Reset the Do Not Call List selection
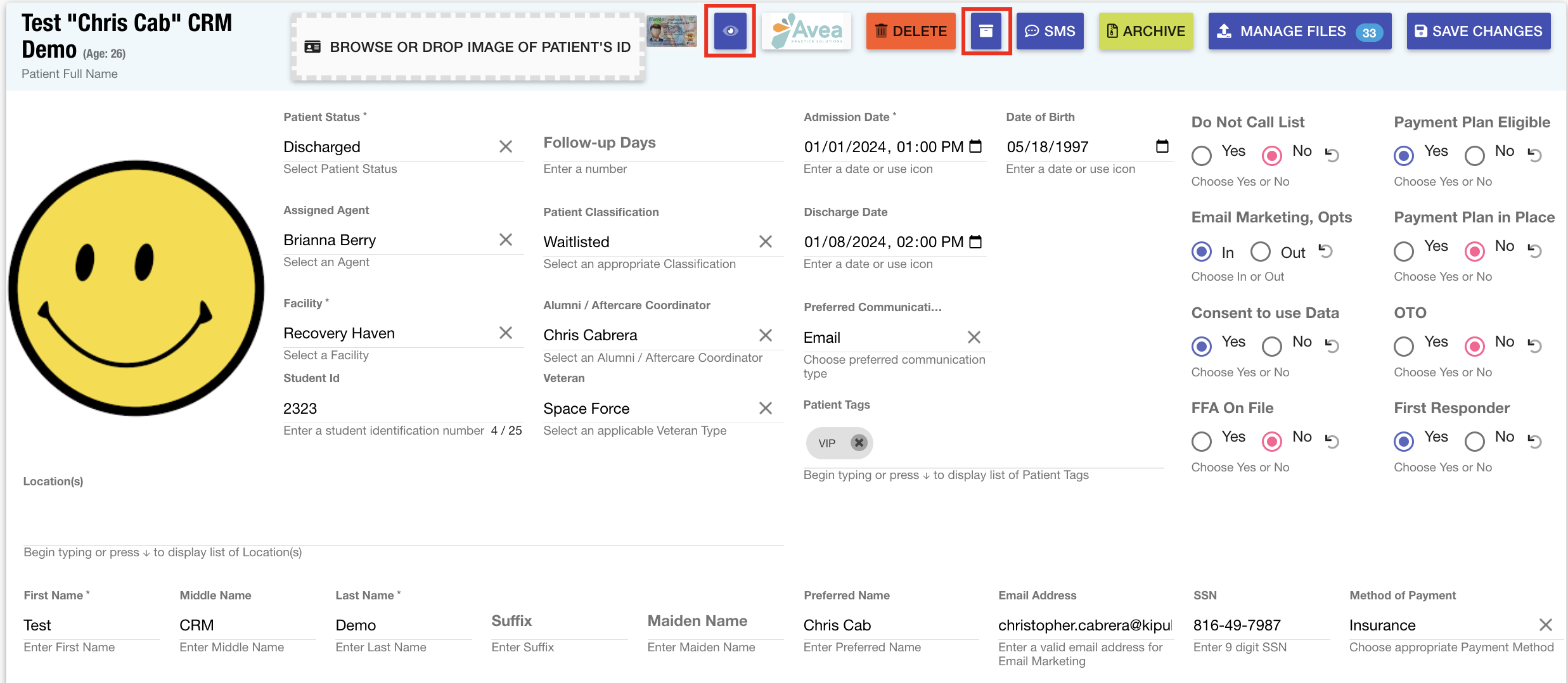The image size is (1568, 683). point(1332,155)
